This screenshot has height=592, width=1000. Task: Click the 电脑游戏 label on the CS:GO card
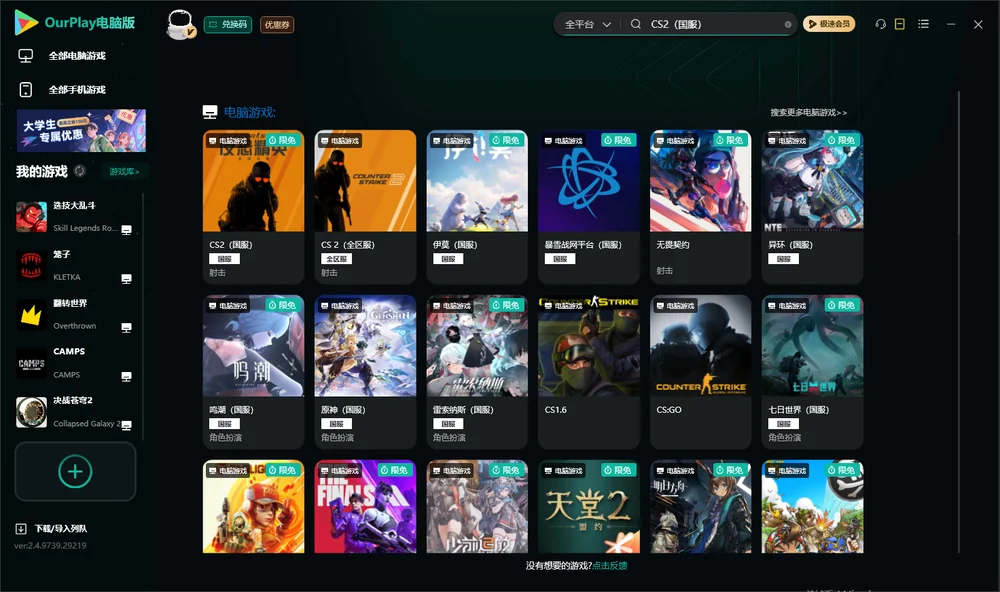676,306
